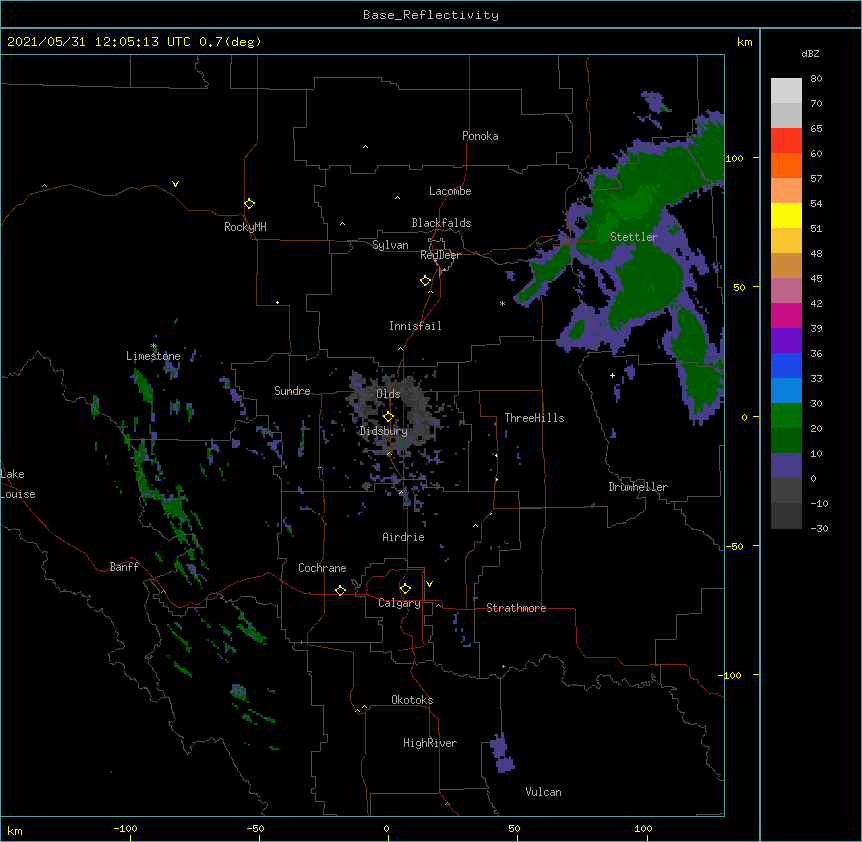Click the yellow marker south of RedDeer
862x842 pixels.
425,281
